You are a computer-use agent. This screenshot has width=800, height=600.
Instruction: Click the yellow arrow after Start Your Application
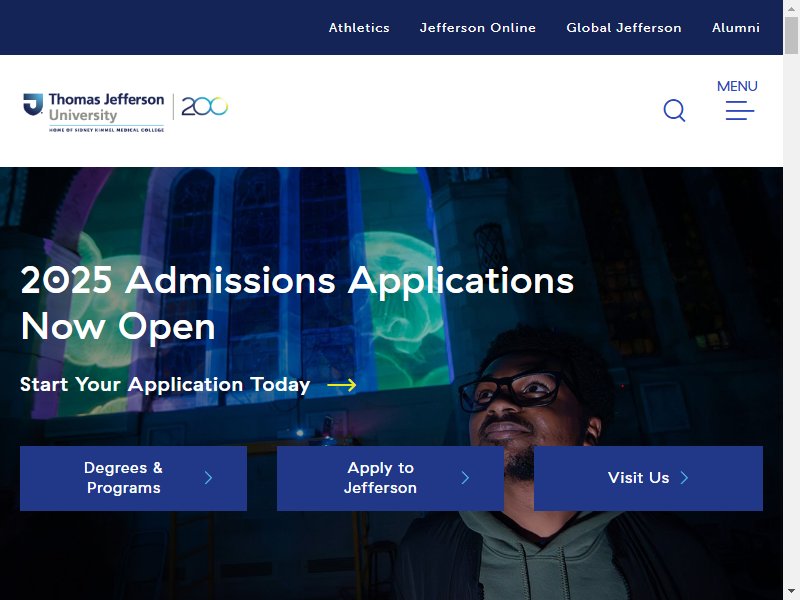click(x=341, y=385)
